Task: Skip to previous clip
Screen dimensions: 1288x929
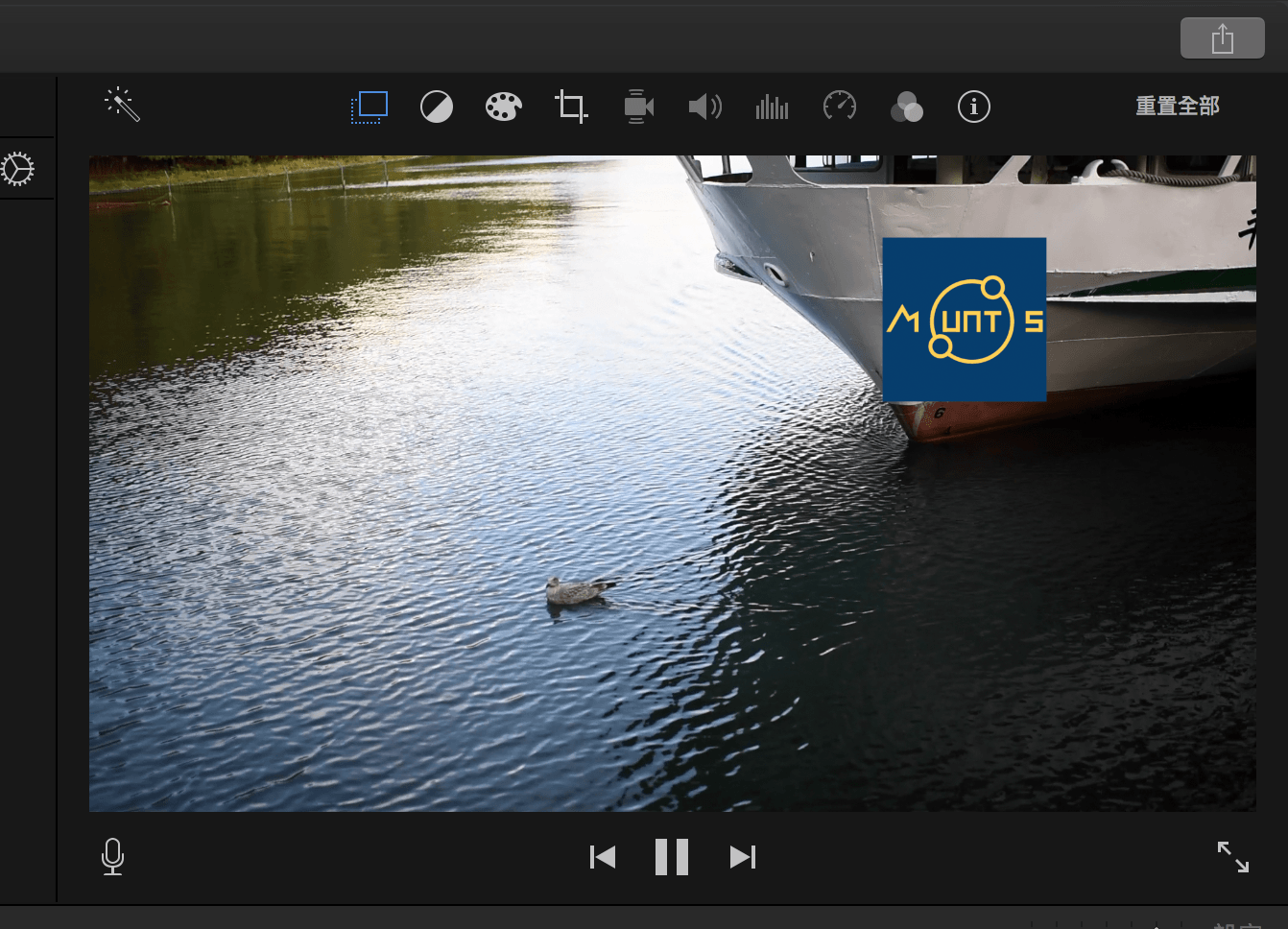Action: (x=603, y=857)
